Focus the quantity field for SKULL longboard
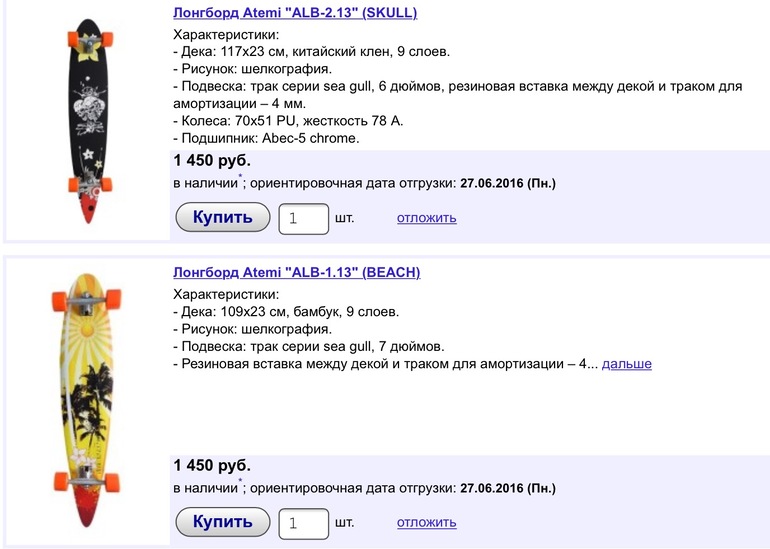770x549 pixels. (x=303, y=218)
